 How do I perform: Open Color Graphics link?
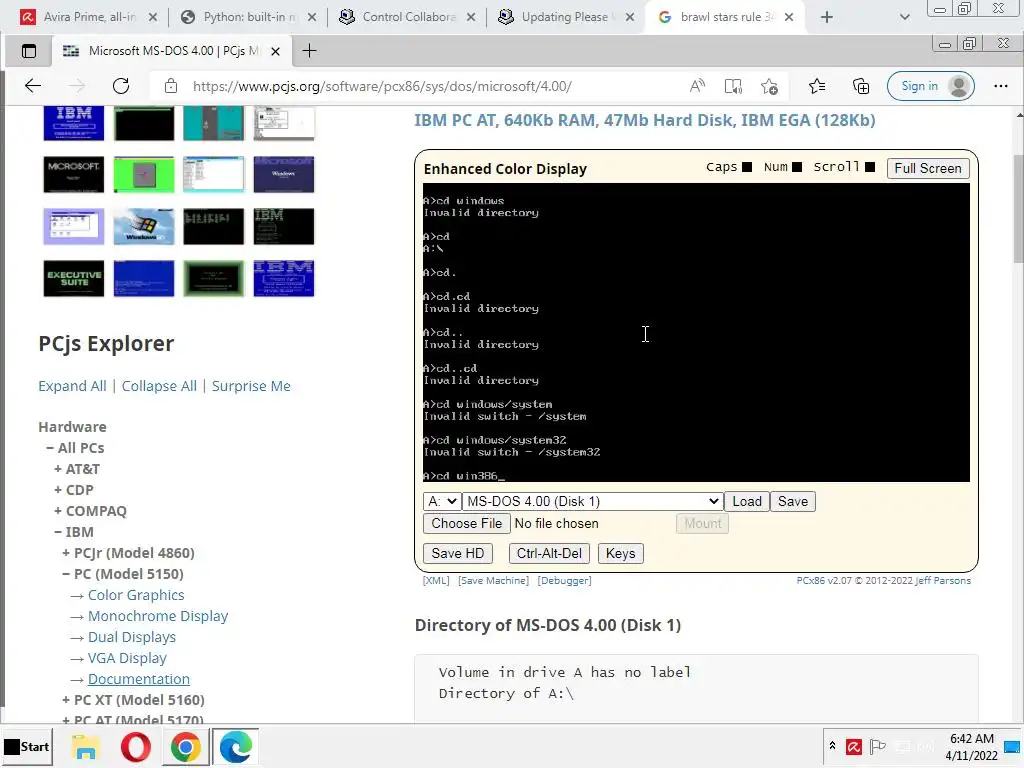(x=136, y=595)
